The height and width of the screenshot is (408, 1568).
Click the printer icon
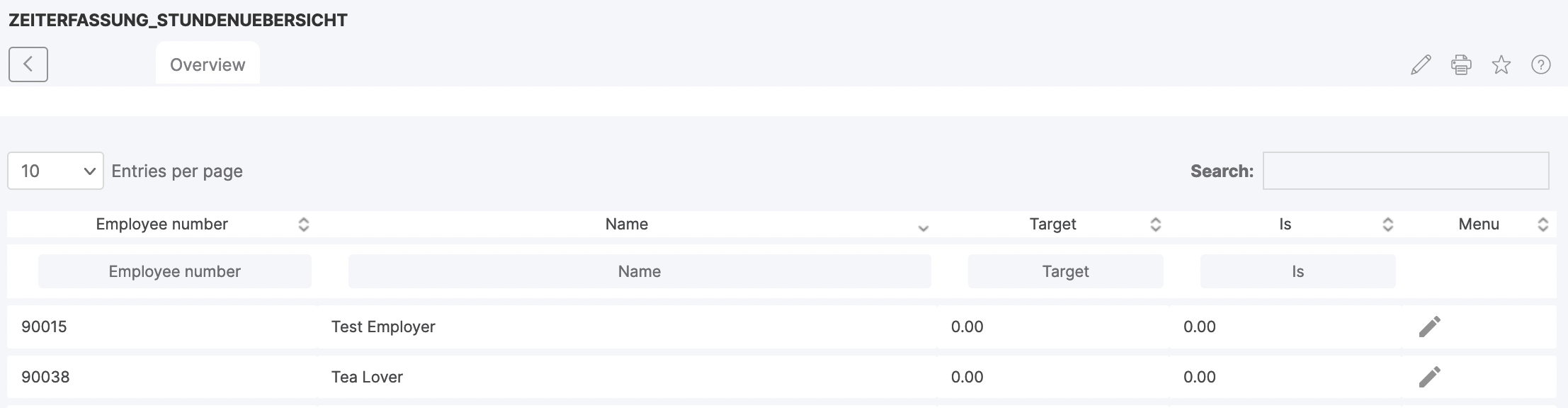click(1461, 65)
